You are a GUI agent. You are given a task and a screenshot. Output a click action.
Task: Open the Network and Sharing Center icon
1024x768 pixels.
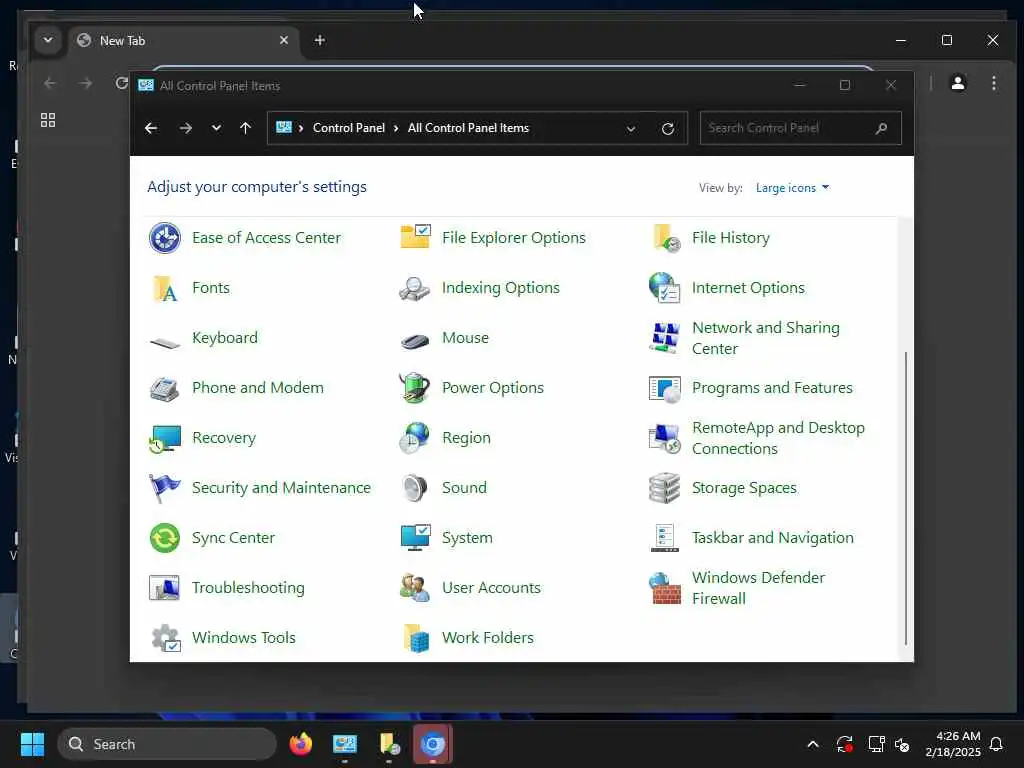tap(665, 338)
